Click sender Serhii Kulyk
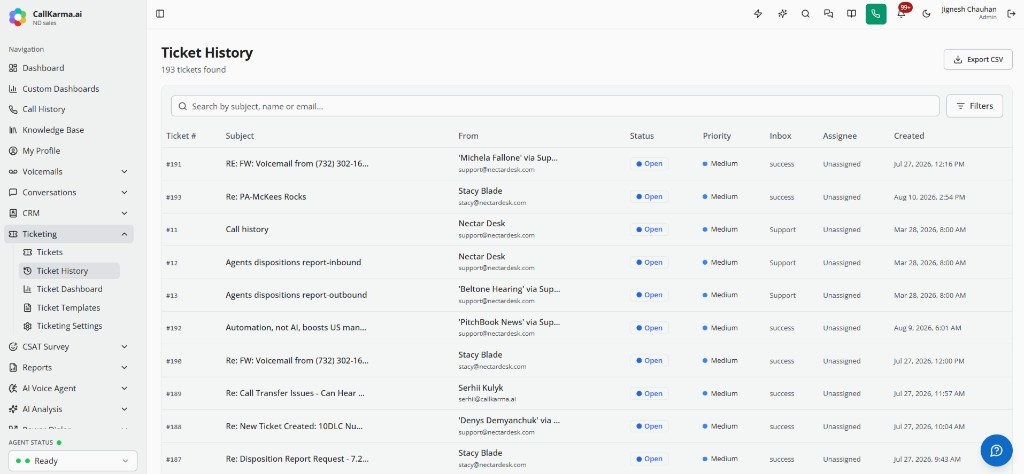The image size is (1024, 474). click(481, 388)
